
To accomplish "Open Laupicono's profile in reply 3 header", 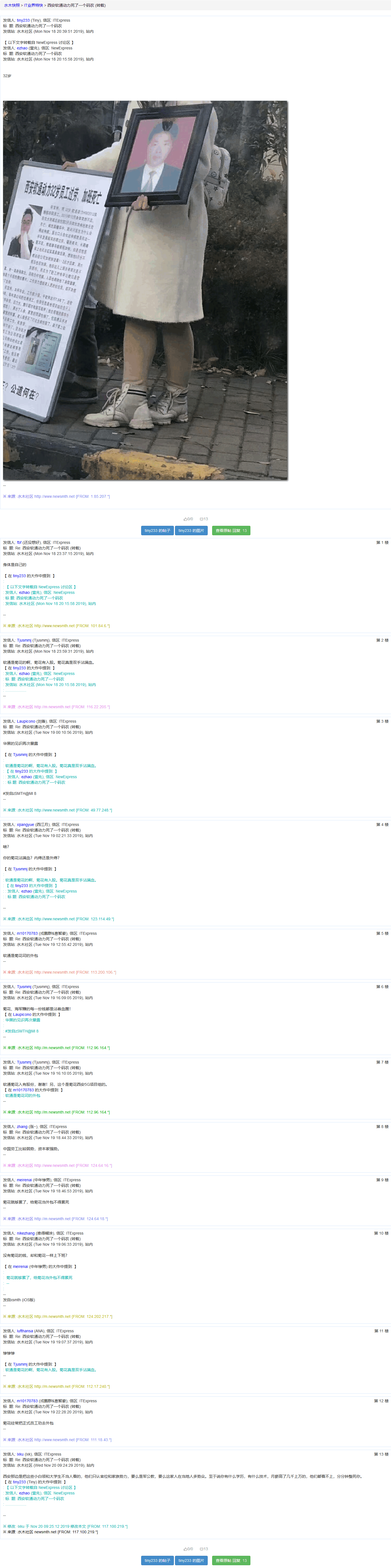I will (x=26, y=721).
